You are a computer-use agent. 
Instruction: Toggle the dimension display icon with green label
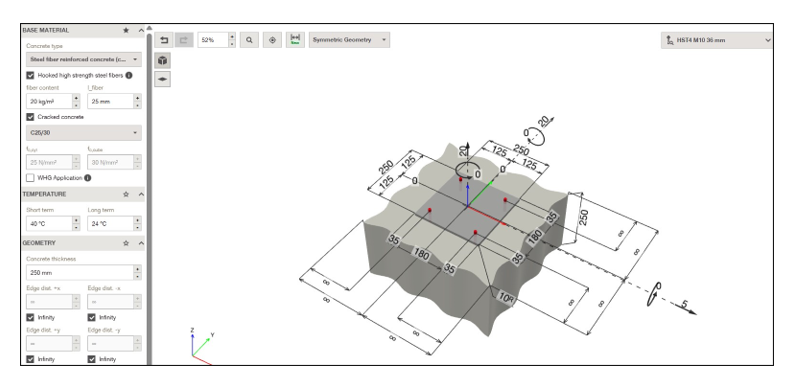296,40
